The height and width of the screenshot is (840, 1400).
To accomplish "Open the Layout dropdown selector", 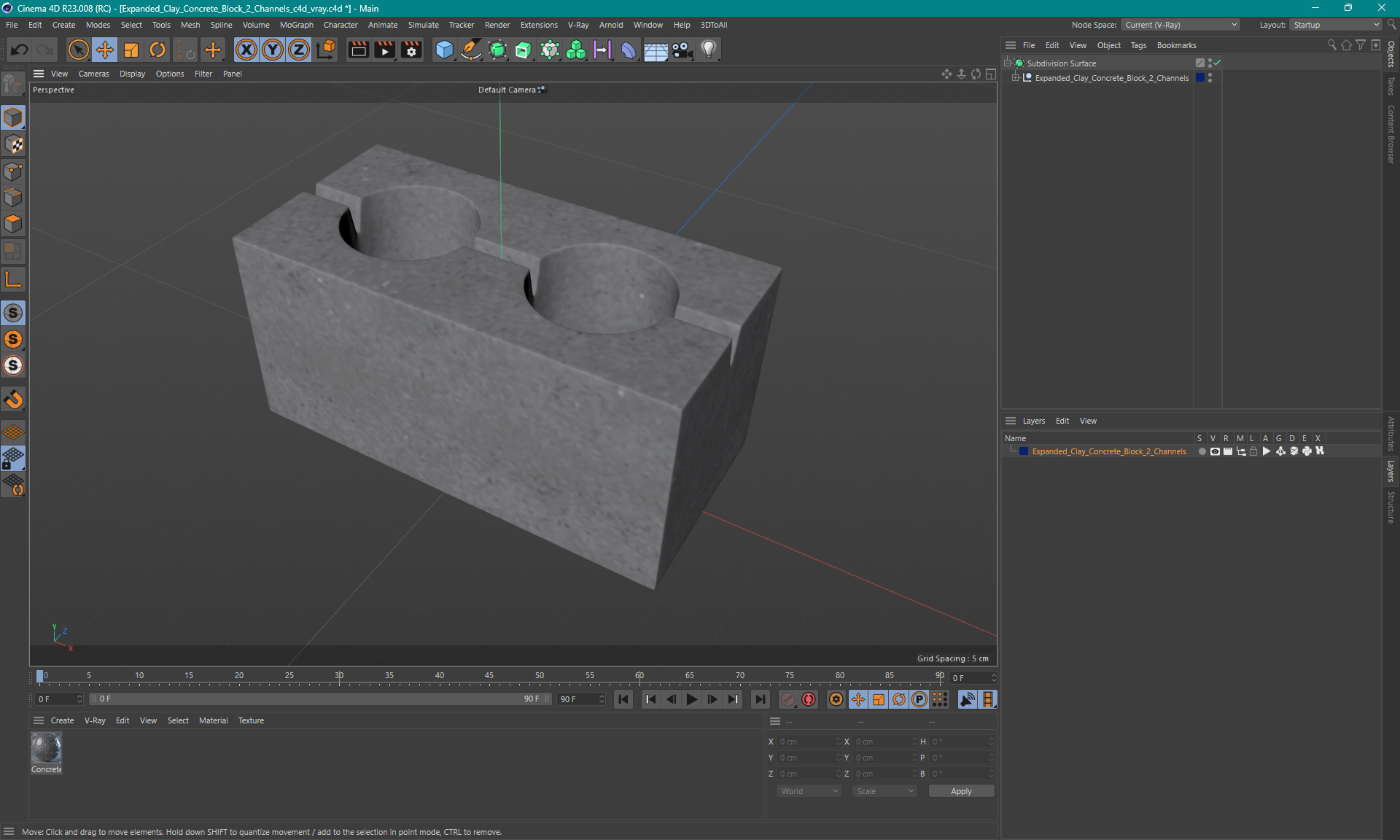I will pyautogui.click(x=1340, y=24).
